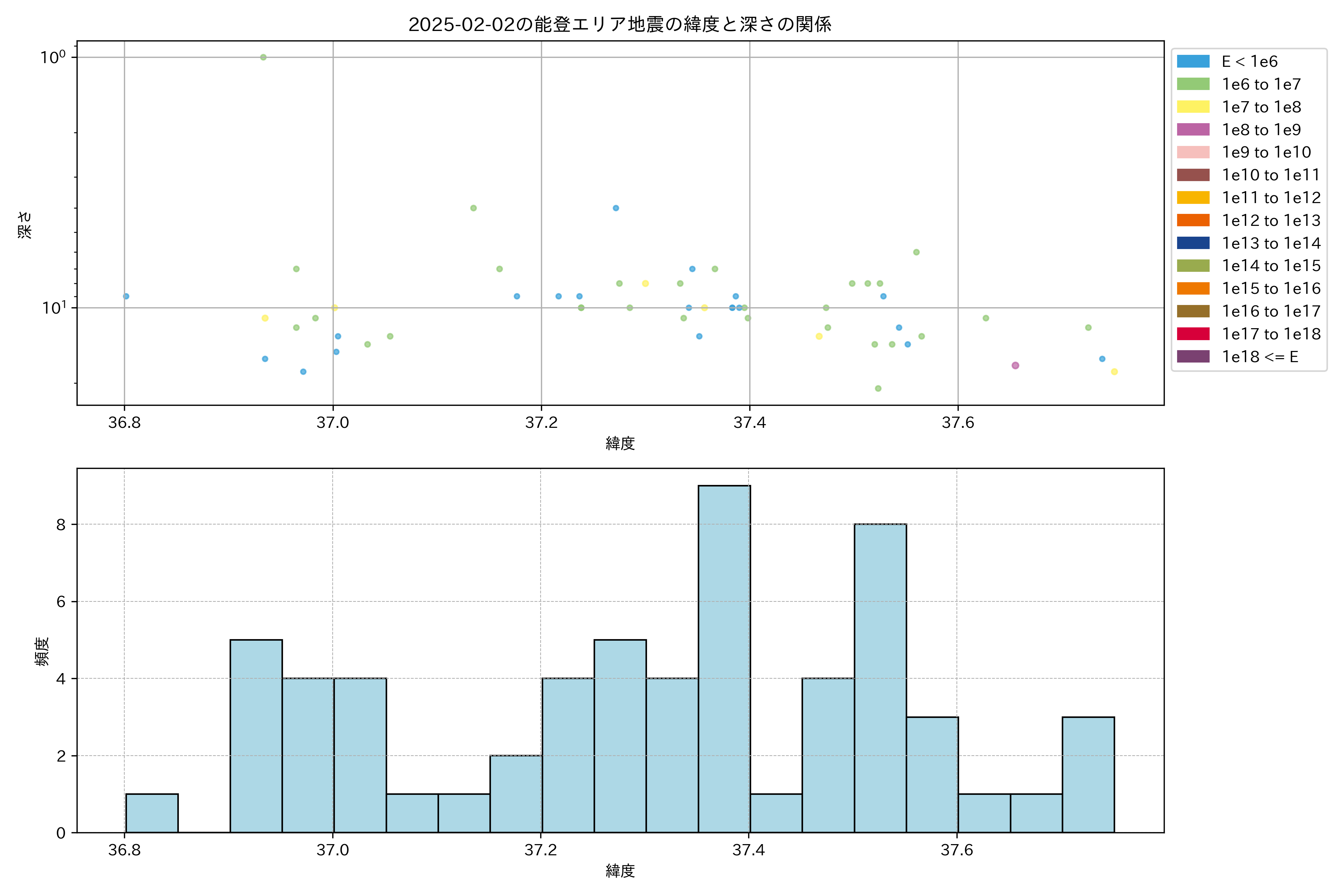Click the purple scatter point near 37.65
1344x896 pixels.
pyautogui.click(x=1015, y=366)
